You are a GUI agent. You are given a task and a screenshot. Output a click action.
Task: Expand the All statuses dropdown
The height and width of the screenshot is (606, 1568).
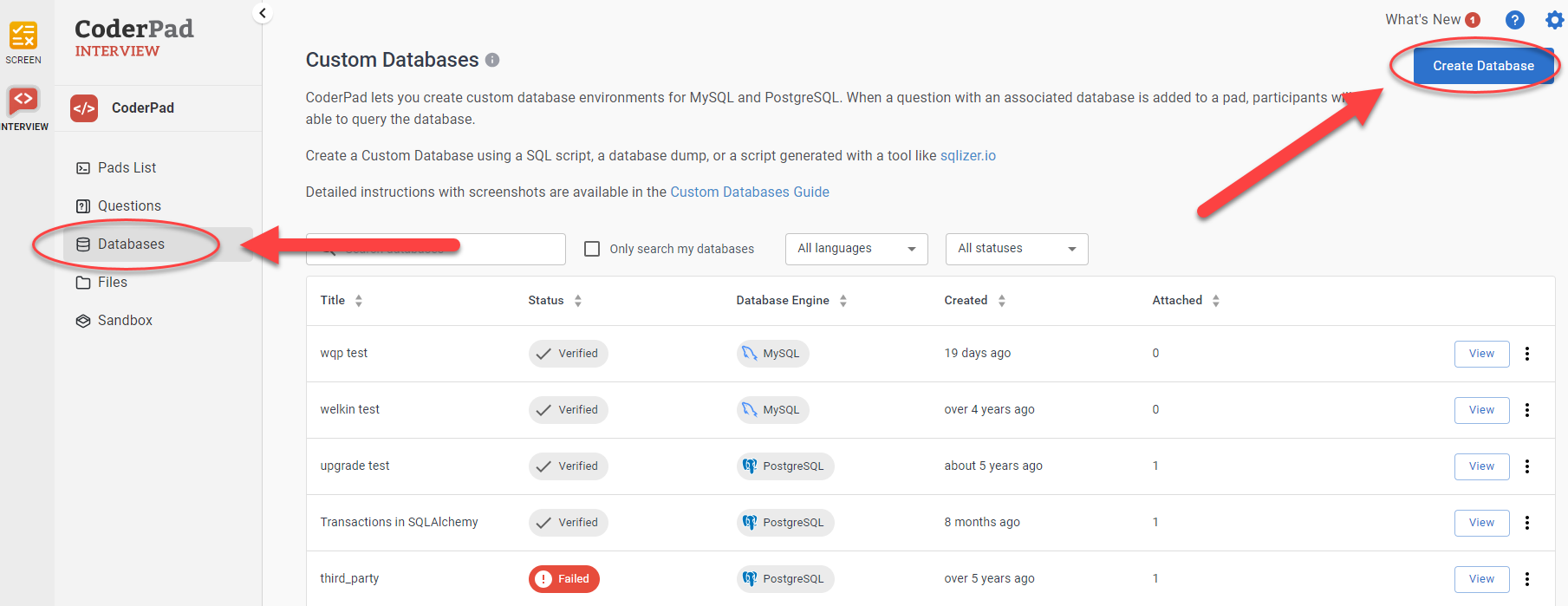[1016, 249]
